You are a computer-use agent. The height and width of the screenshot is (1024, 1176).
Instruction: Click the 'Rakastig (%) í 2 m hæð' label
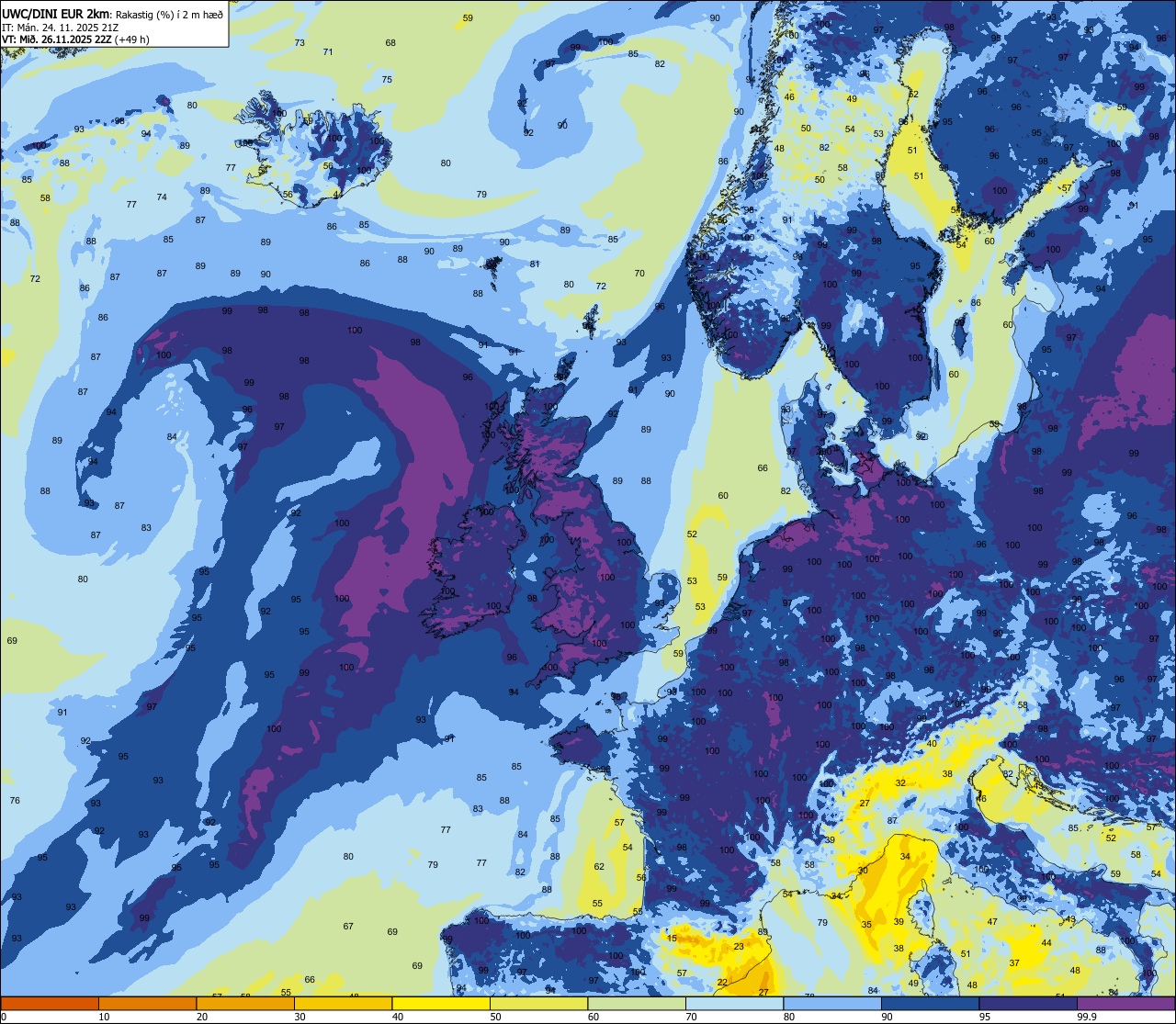pos(170,14)
